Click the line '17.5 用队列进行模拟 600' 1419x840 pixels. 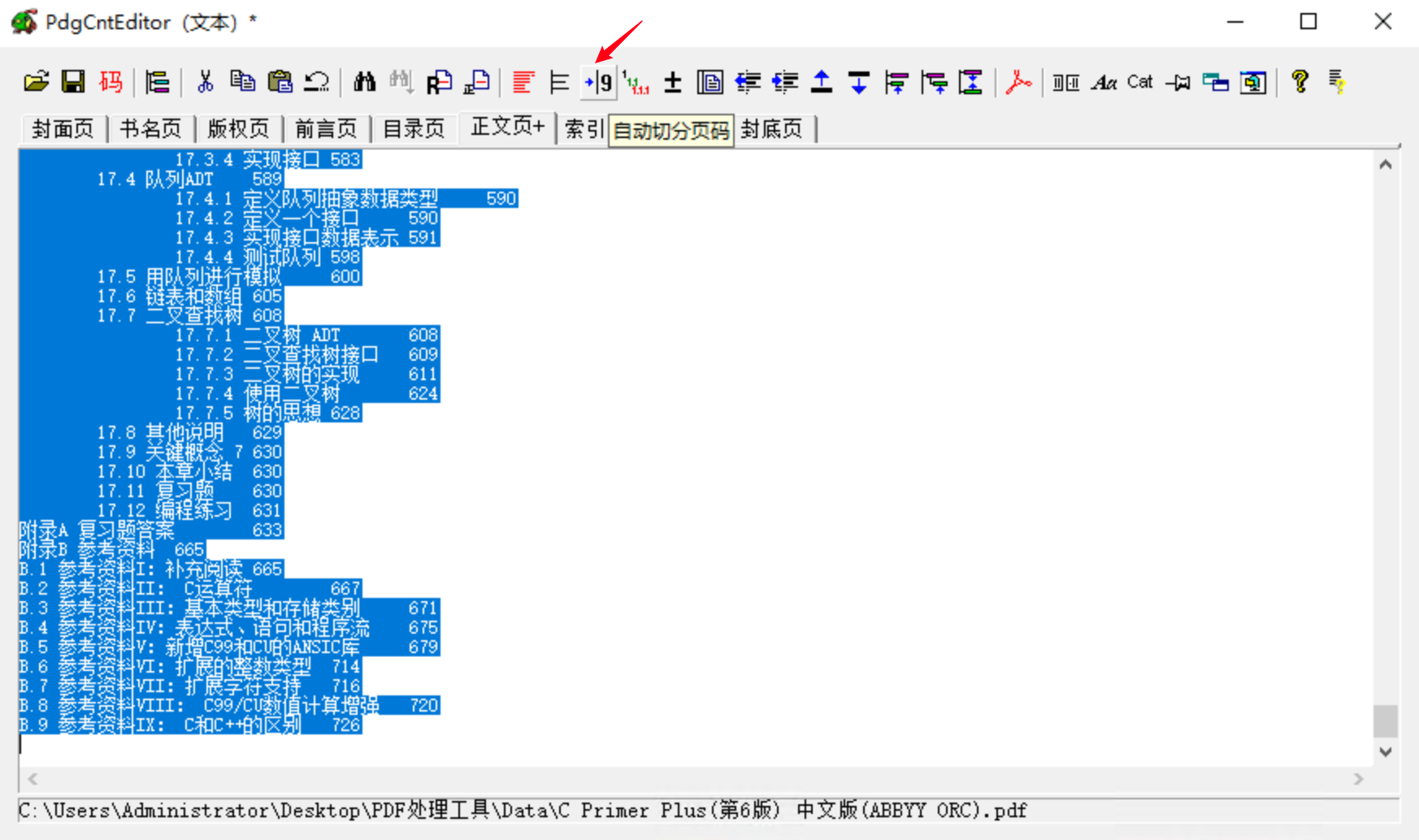point(229,276)
